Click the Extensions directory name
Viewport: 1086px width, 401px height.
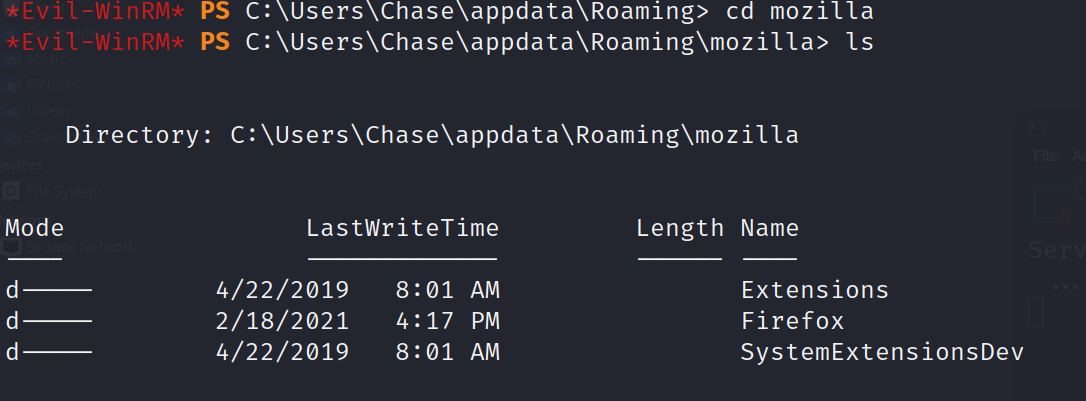(x=814, y=291)
